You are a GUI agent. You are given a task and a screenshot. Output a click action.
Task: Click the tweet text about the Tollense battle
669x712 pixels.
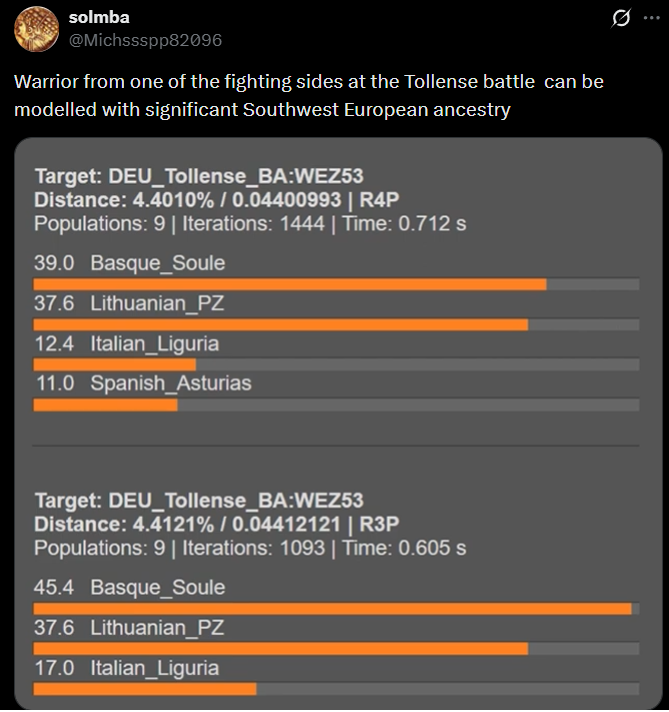coord(308,95)
